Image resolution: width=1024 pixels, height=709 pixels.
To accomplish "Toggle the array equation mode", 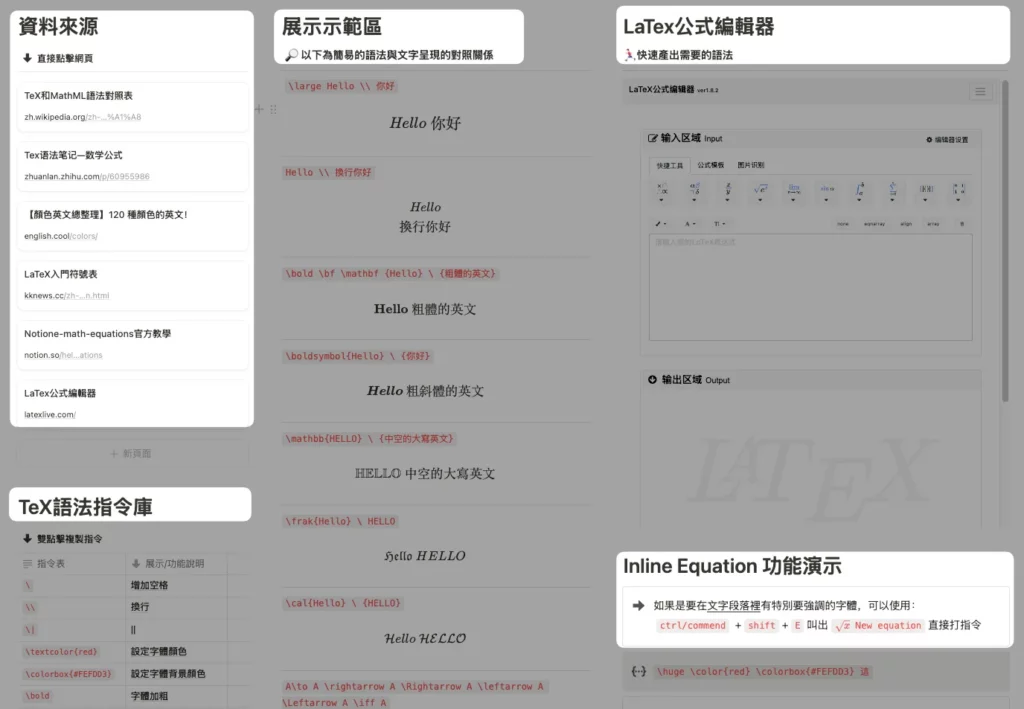I will [933, 223].
